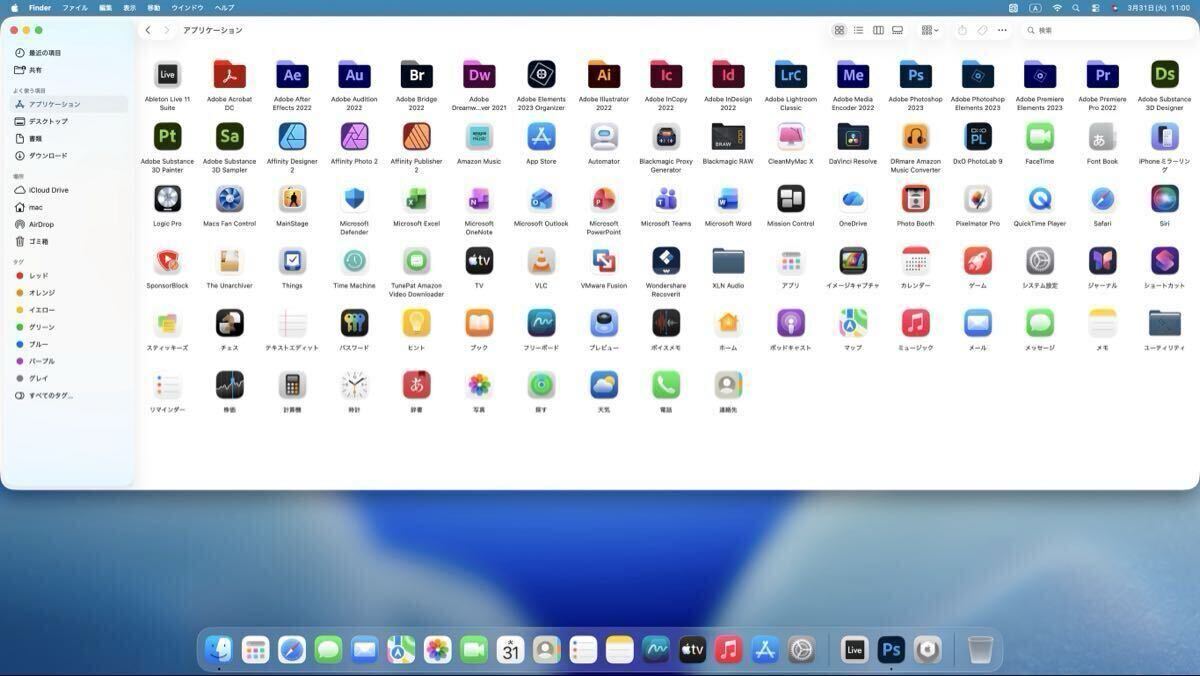Screen dimensions: 1200x676
Task: Select Microsoft Word icon
Action: point(728,199)
